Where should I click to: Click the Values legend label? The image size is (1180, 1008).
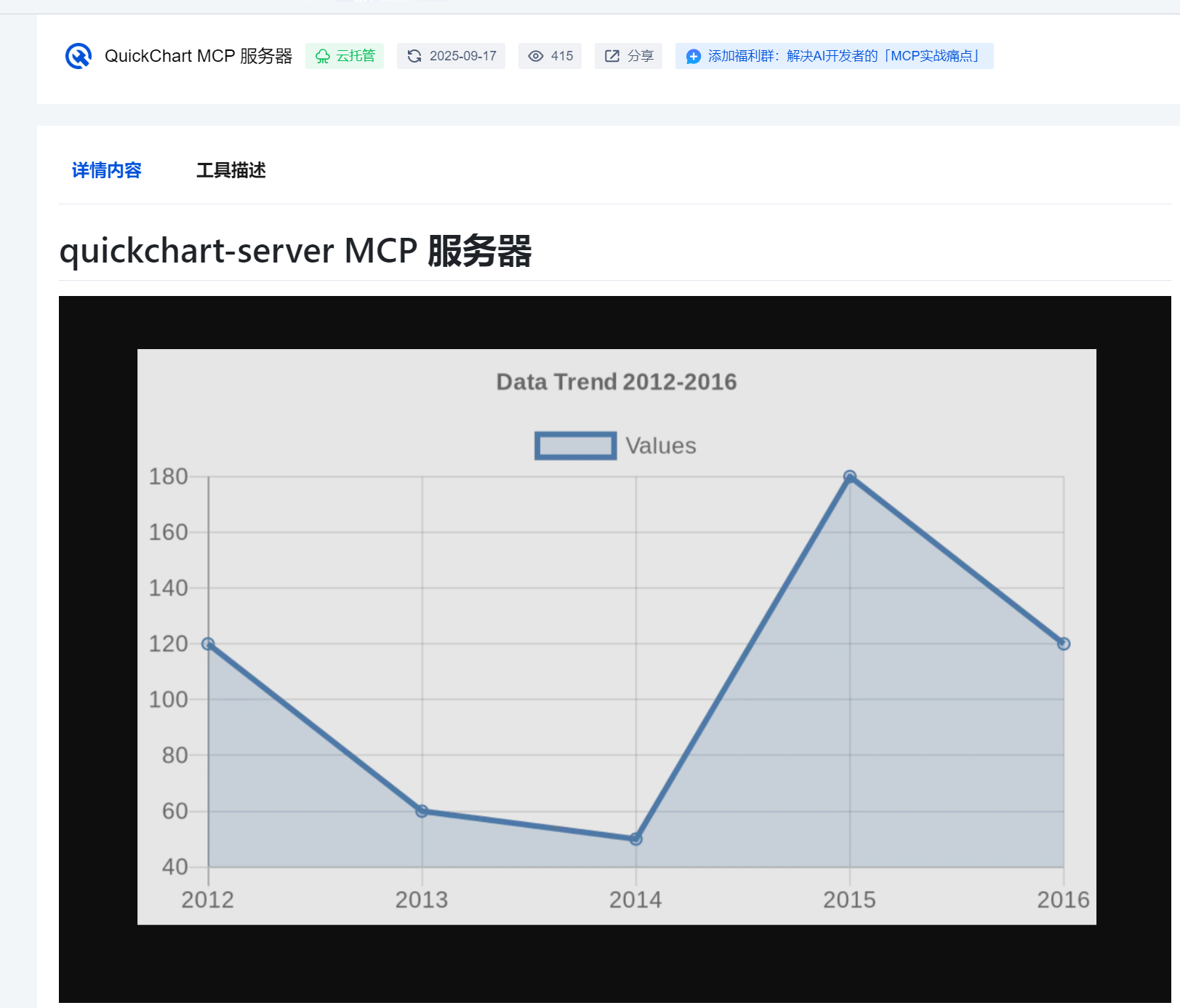click(x=661, y=446)
